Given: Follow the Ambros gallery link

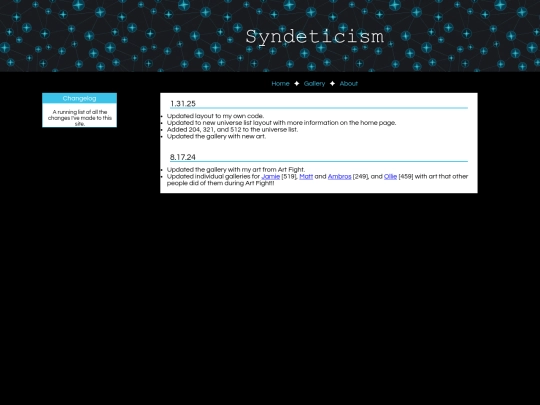Looking at the screenshot, I should point(339,176).
